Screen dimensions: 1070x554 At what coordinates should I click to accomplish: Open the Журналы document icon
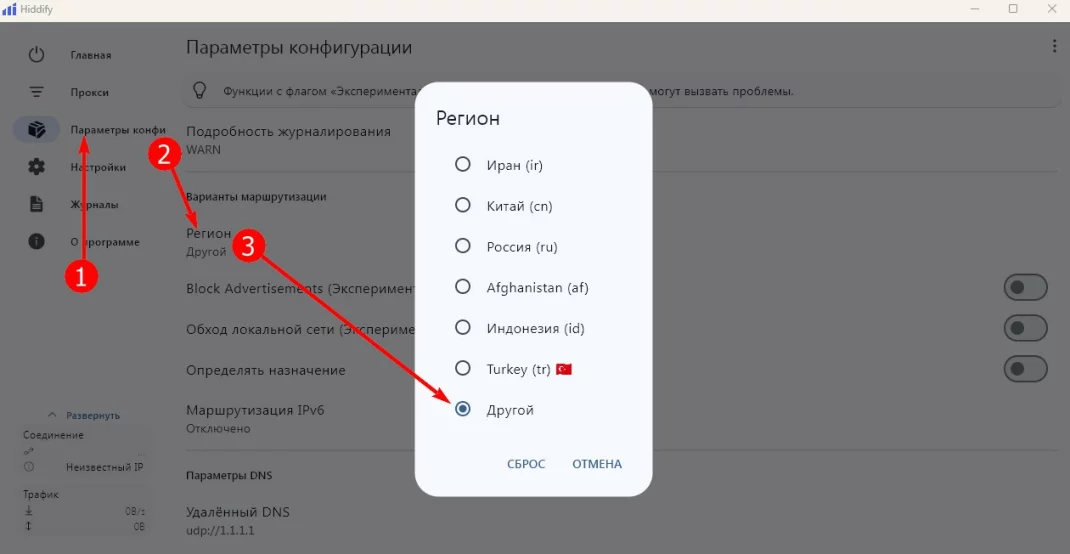pos(36,204)
